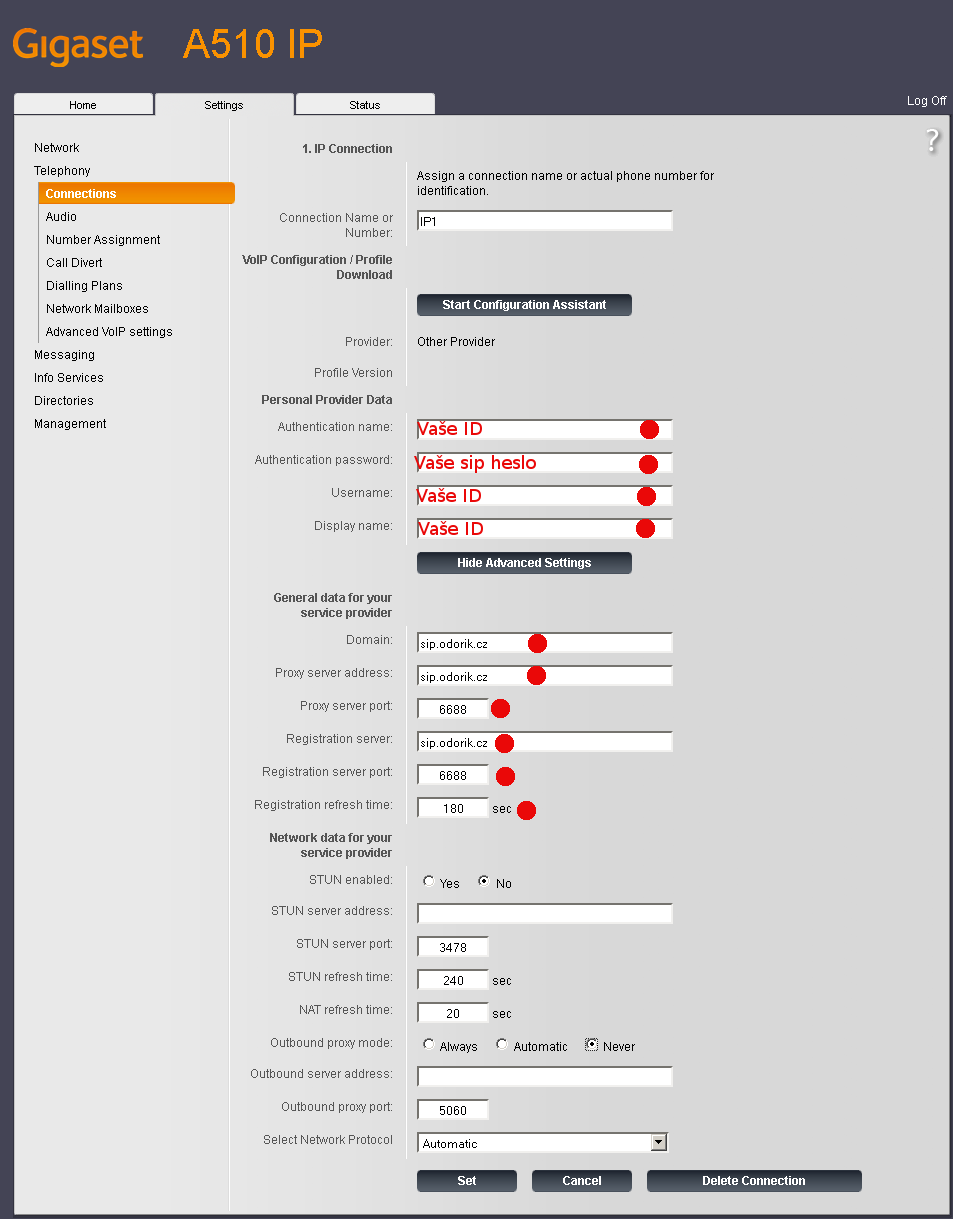Click the 'Other Provider' value text

[456, 342]
